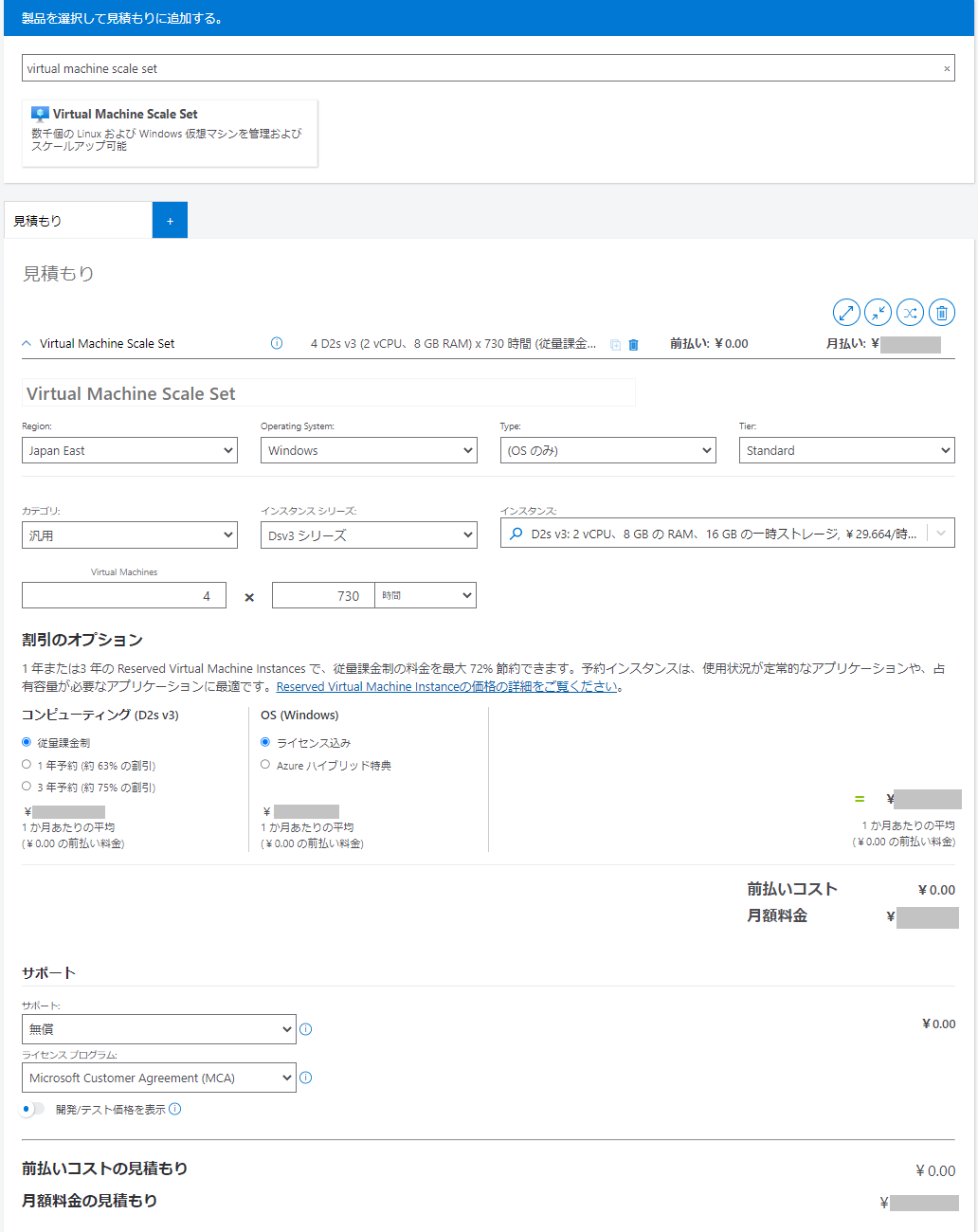Click the サポート section heading
The image size is (978, 1232).
pyautogui.click(x=49, y=973)
